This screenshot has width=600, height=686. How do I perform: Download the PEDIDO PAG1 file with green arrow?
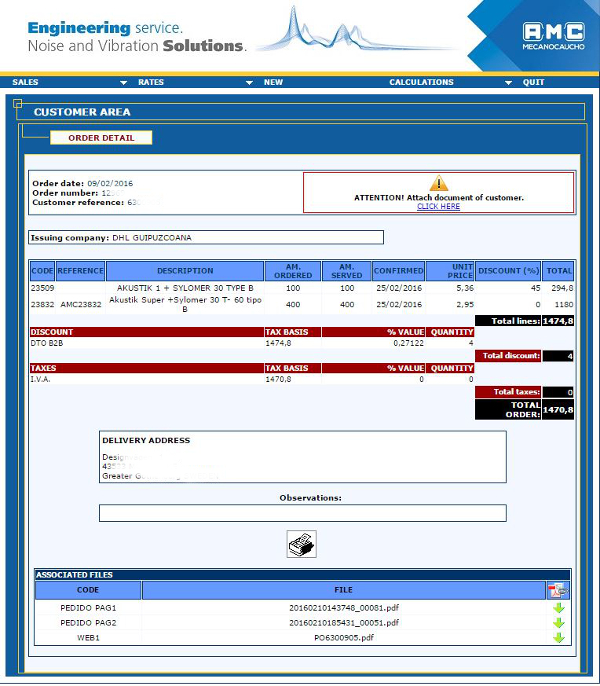pyautogui.click(x=559, y=608)
